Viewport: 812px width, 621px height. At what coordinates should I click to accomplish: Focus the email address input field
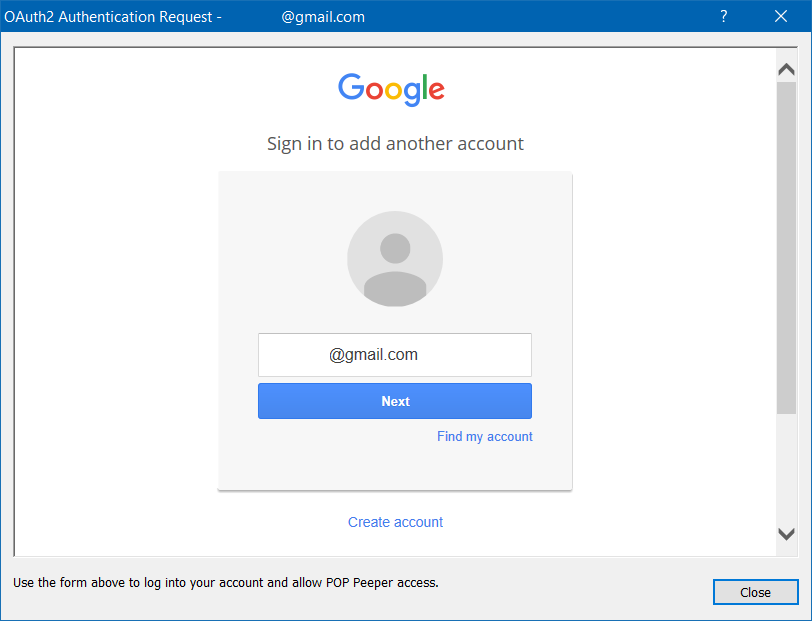[395, 355]
